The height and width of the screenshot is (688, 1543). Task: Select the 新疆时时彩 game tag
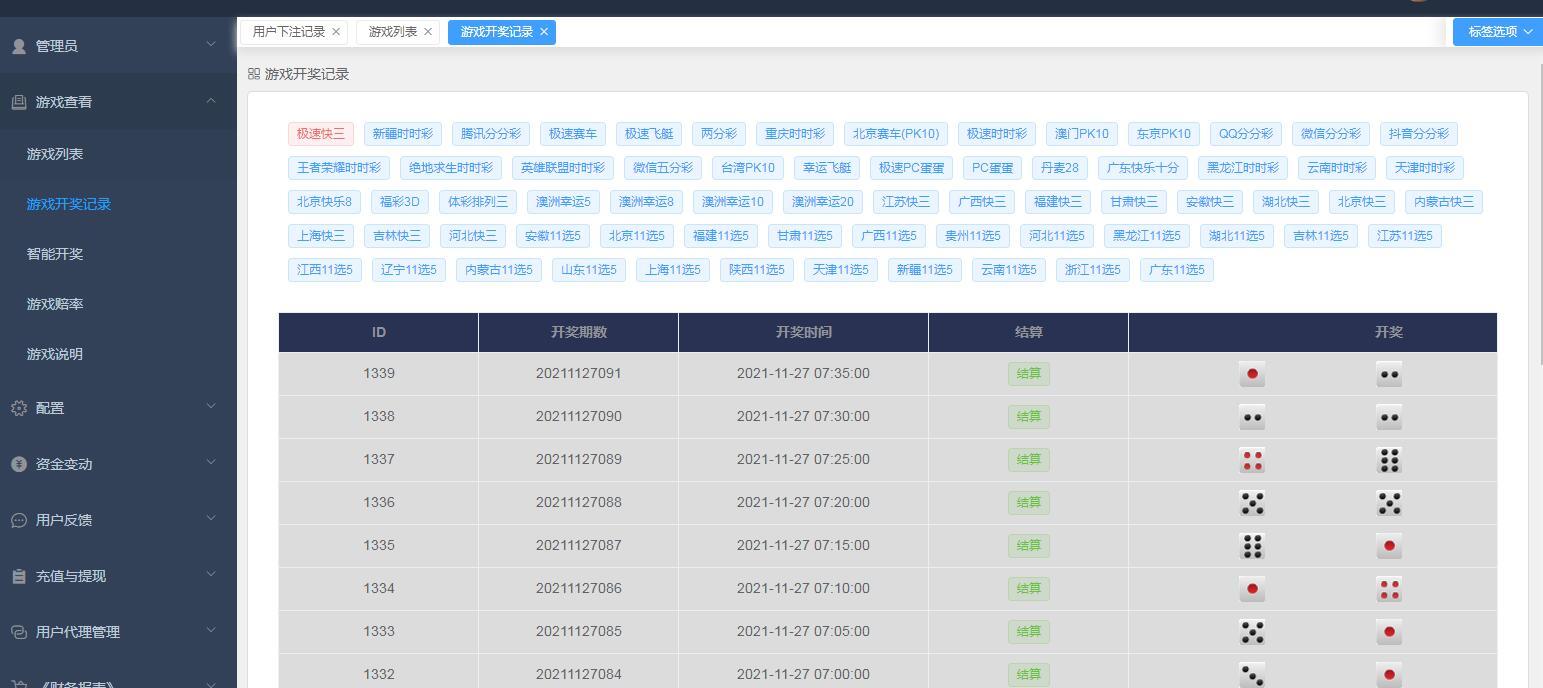tap(402, 134)
